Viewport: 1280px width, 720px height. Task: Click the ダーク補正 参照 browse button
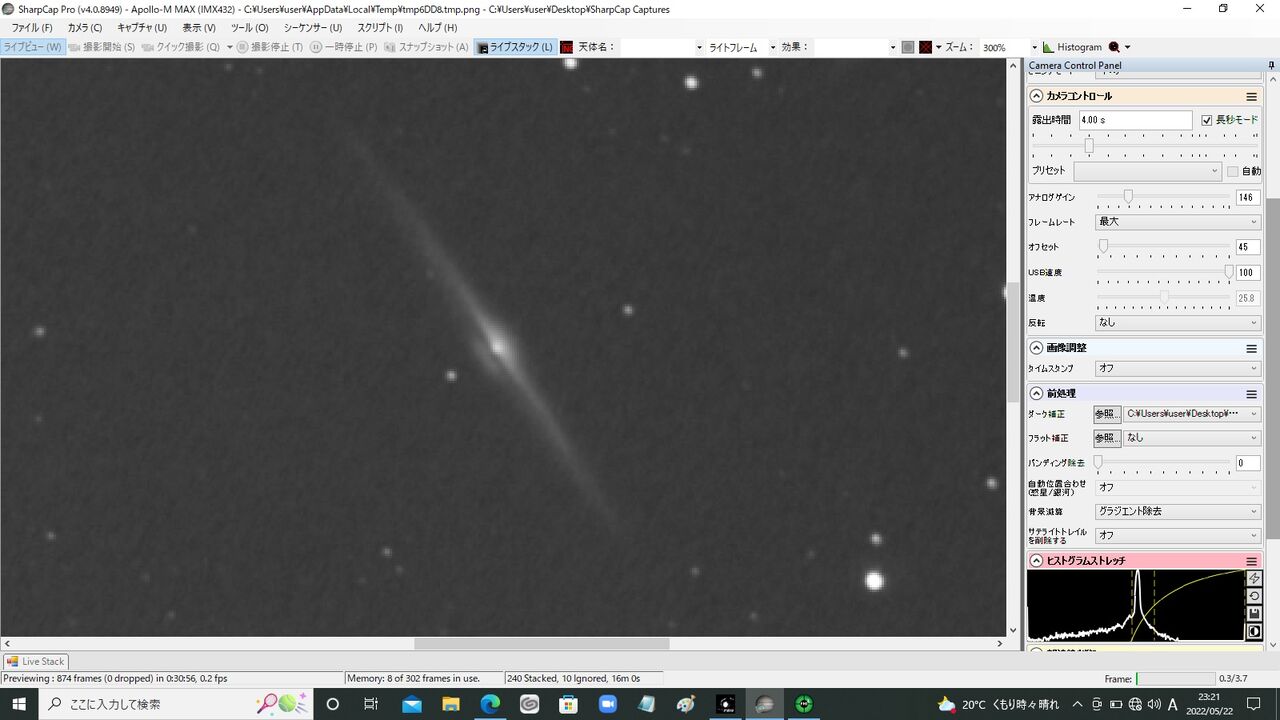pos(1106,413)
